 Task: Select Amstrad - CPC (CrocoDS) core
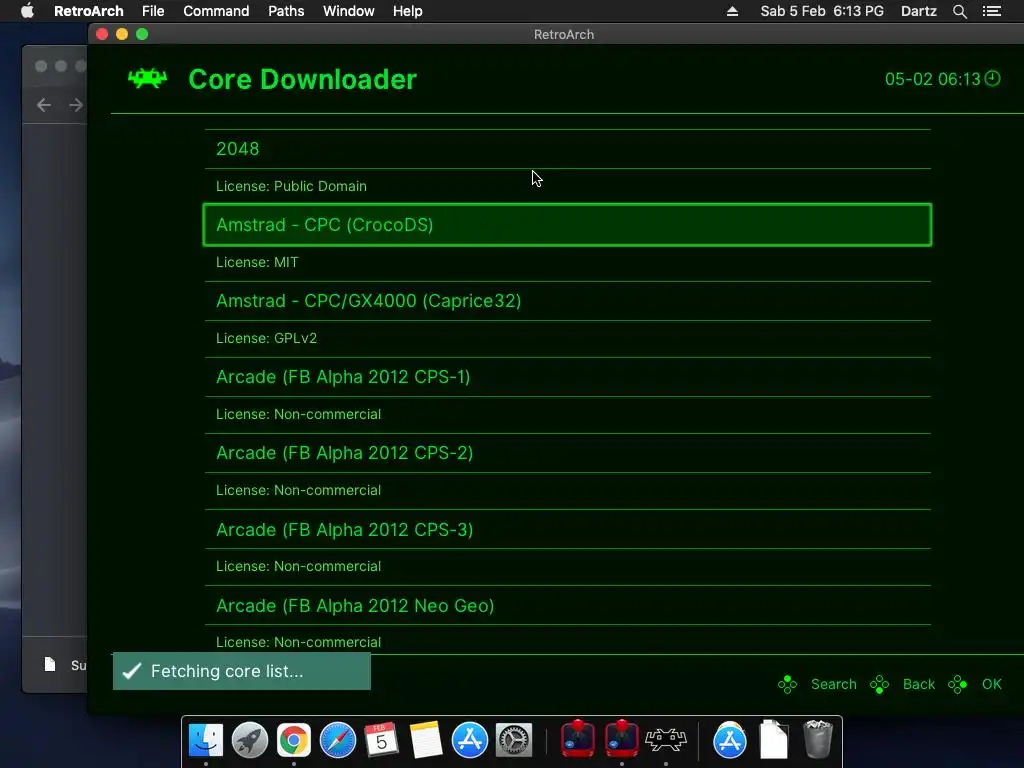coord(568,225)
